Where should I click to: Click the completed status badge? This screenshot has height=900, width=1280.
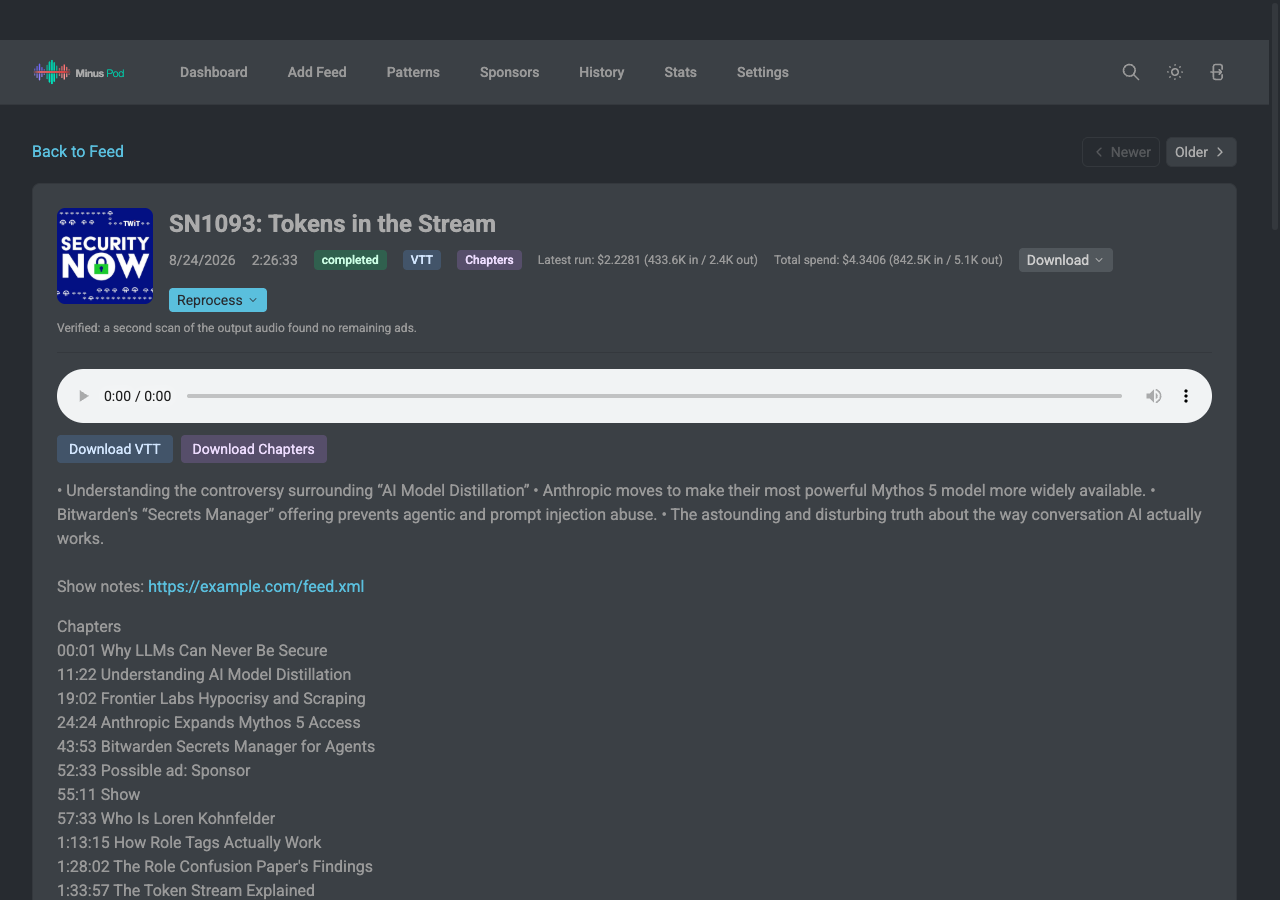pos(350,260)
